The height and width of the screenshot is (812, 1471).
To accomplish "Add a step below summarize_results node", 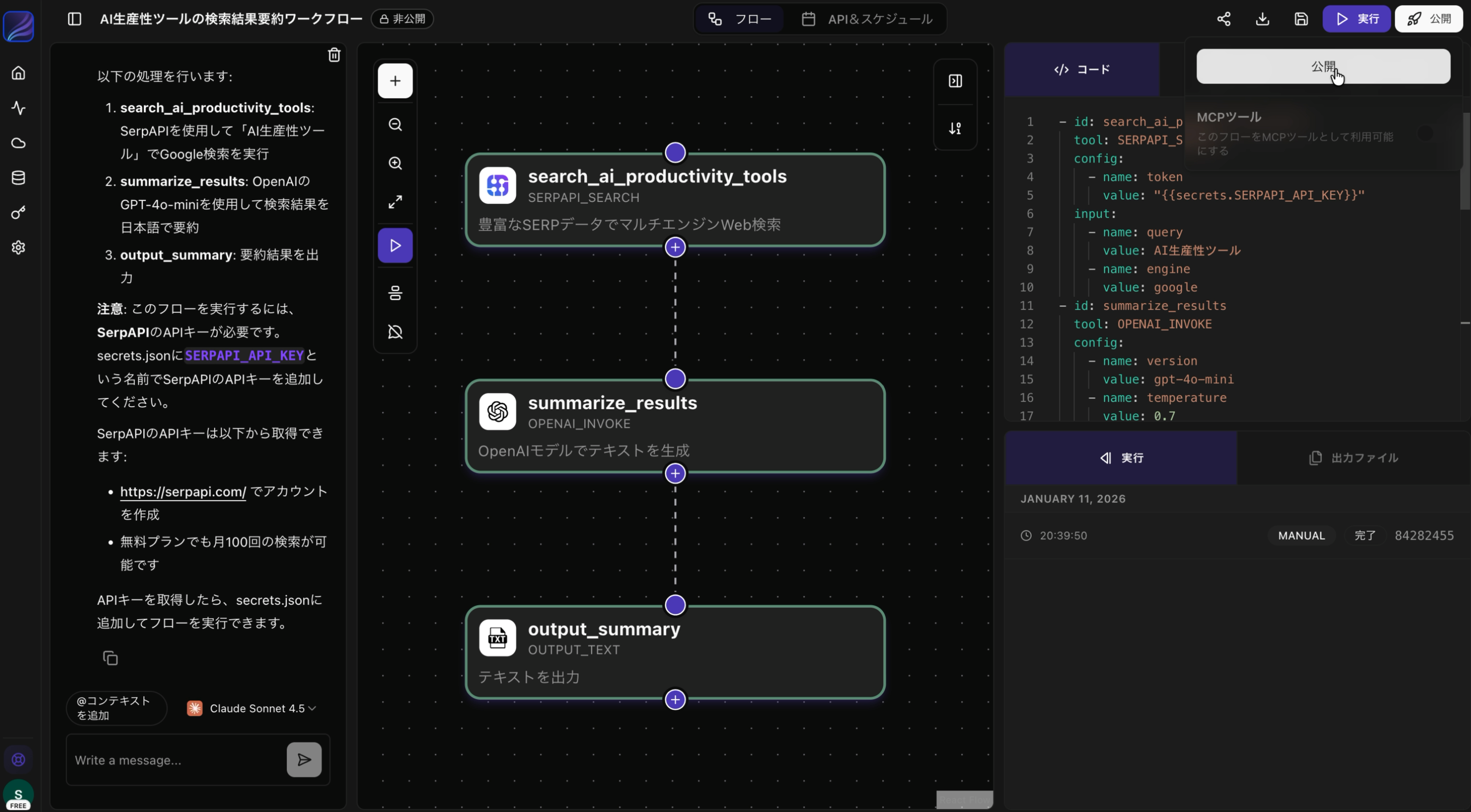I will (675, 473).
